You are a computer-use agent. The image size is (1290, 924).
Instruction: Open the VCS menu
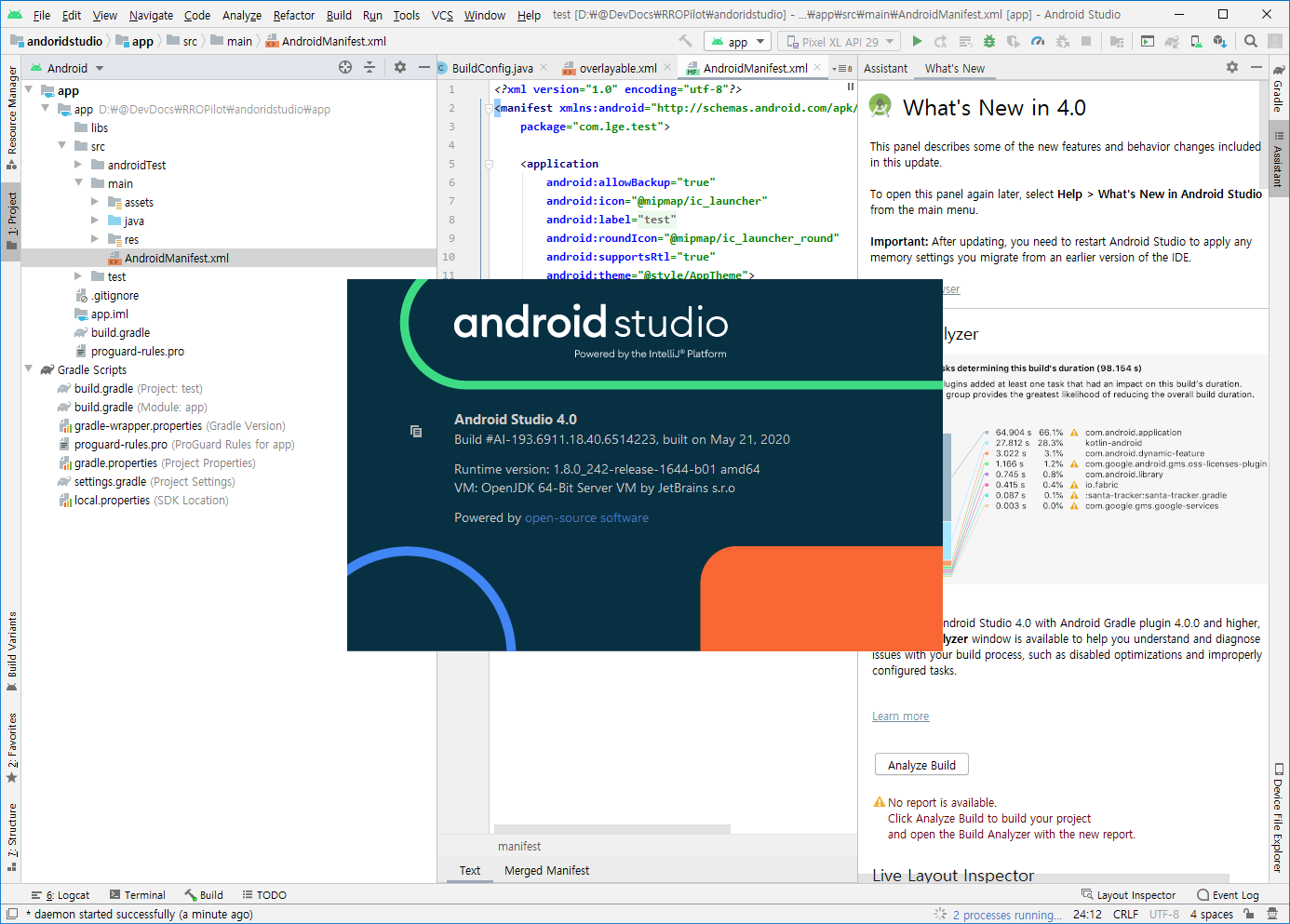[442, 15]
